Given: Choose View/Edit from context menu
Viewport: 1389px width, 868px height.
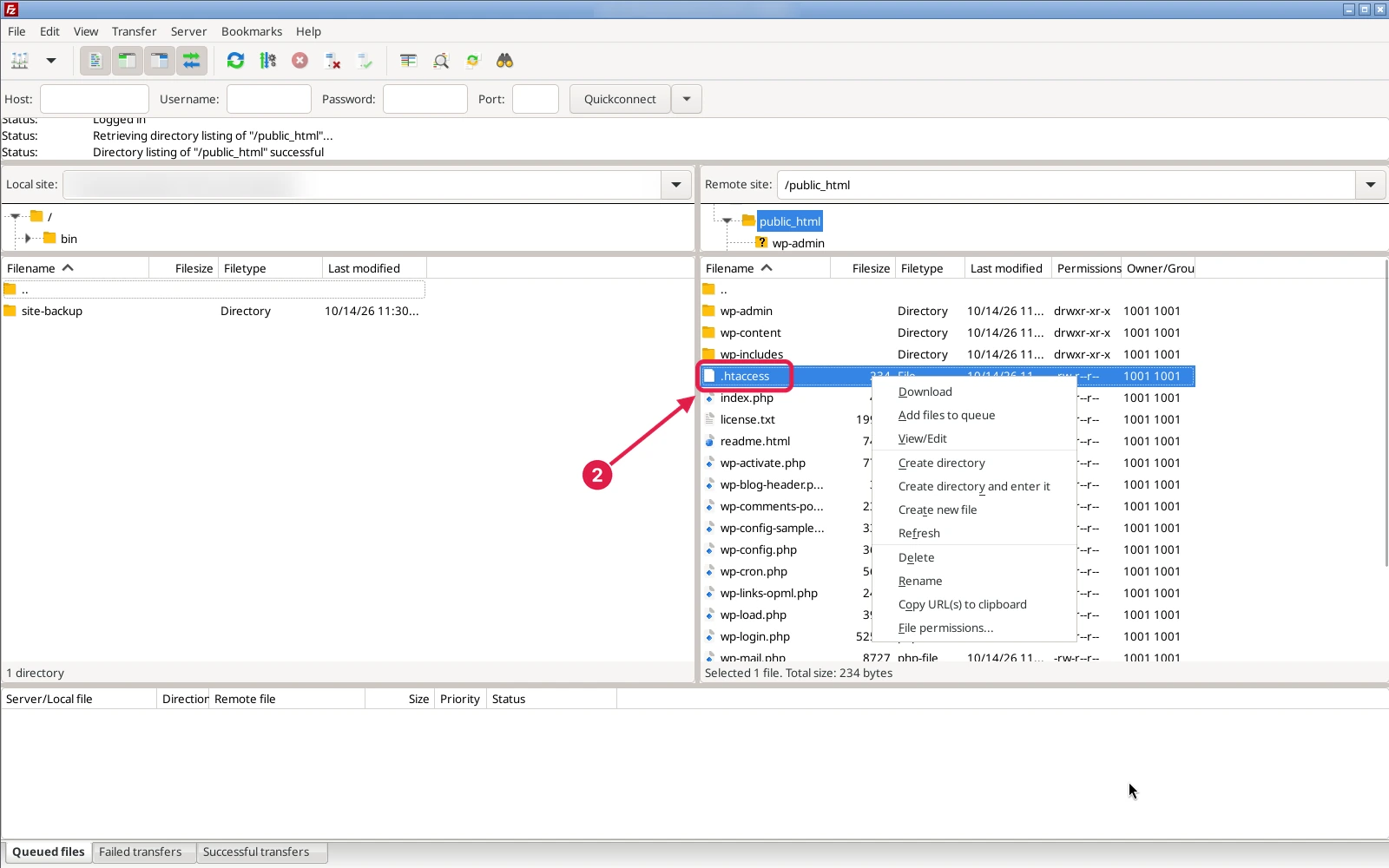Looking at the screenshot, I should (974, 438).
